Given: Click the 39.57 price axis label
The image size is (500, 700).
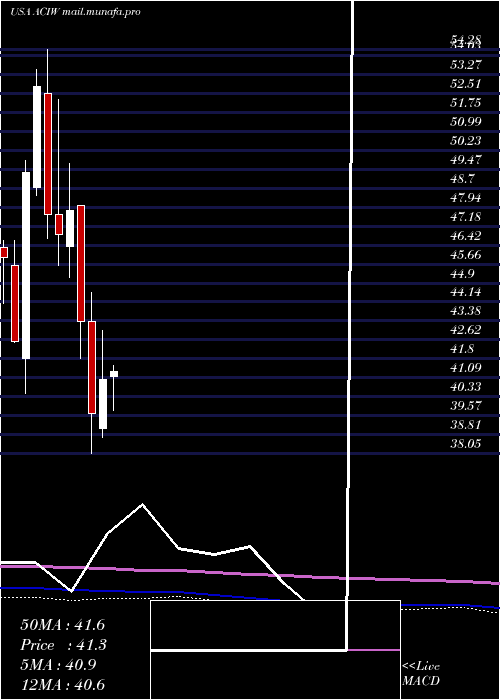Looking at the screenshot, I should point(466,406).
